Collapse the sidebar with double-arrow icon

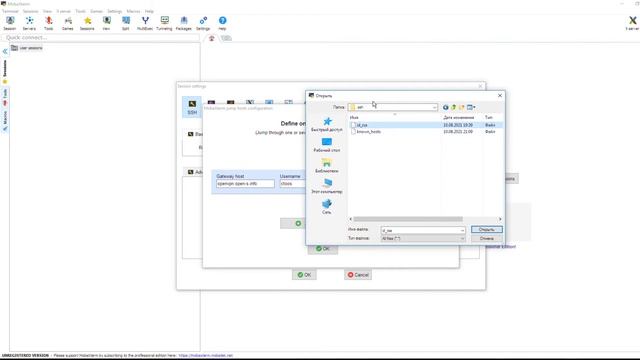point(5,51)
